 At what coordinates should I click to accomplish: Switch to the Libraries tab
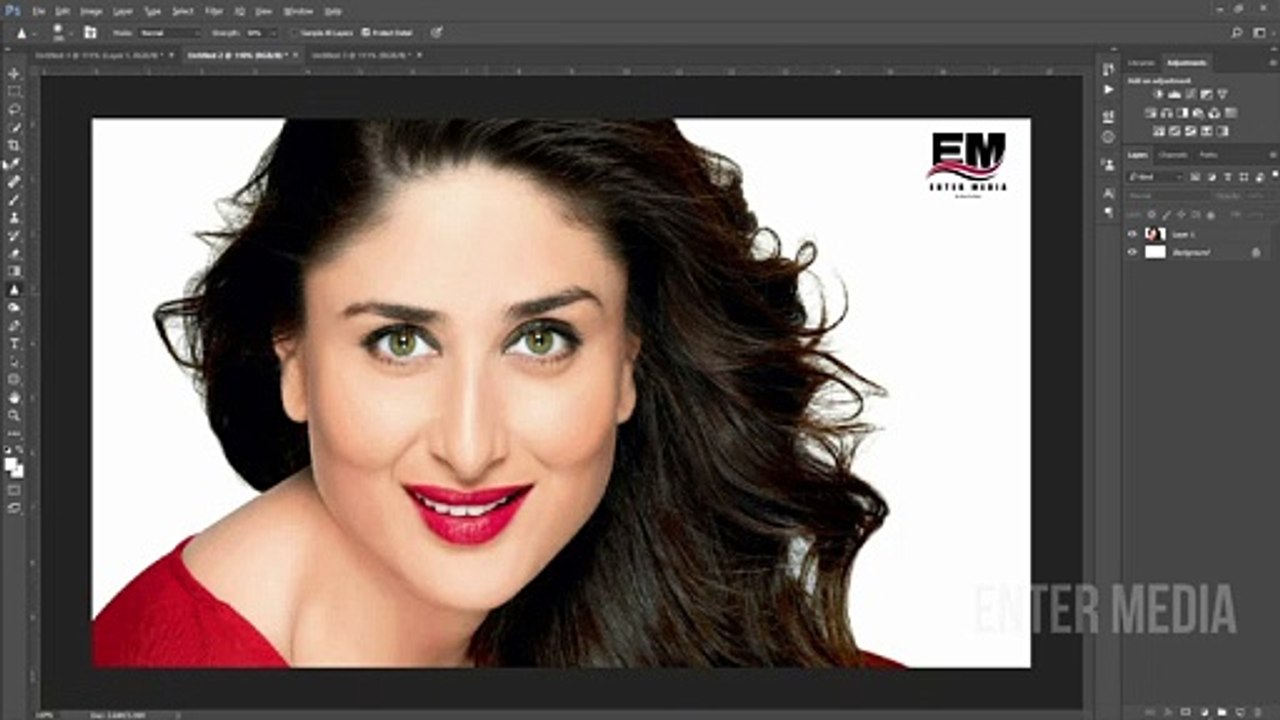[x=1141, y=63]
